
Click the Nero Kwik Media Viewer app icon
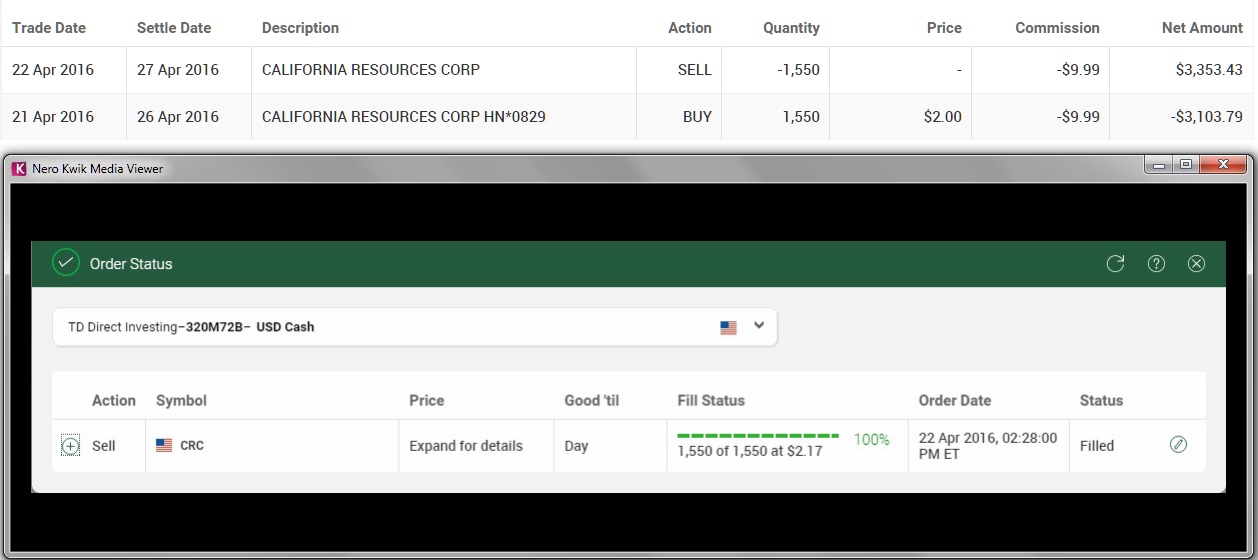[x=19, y=168]
